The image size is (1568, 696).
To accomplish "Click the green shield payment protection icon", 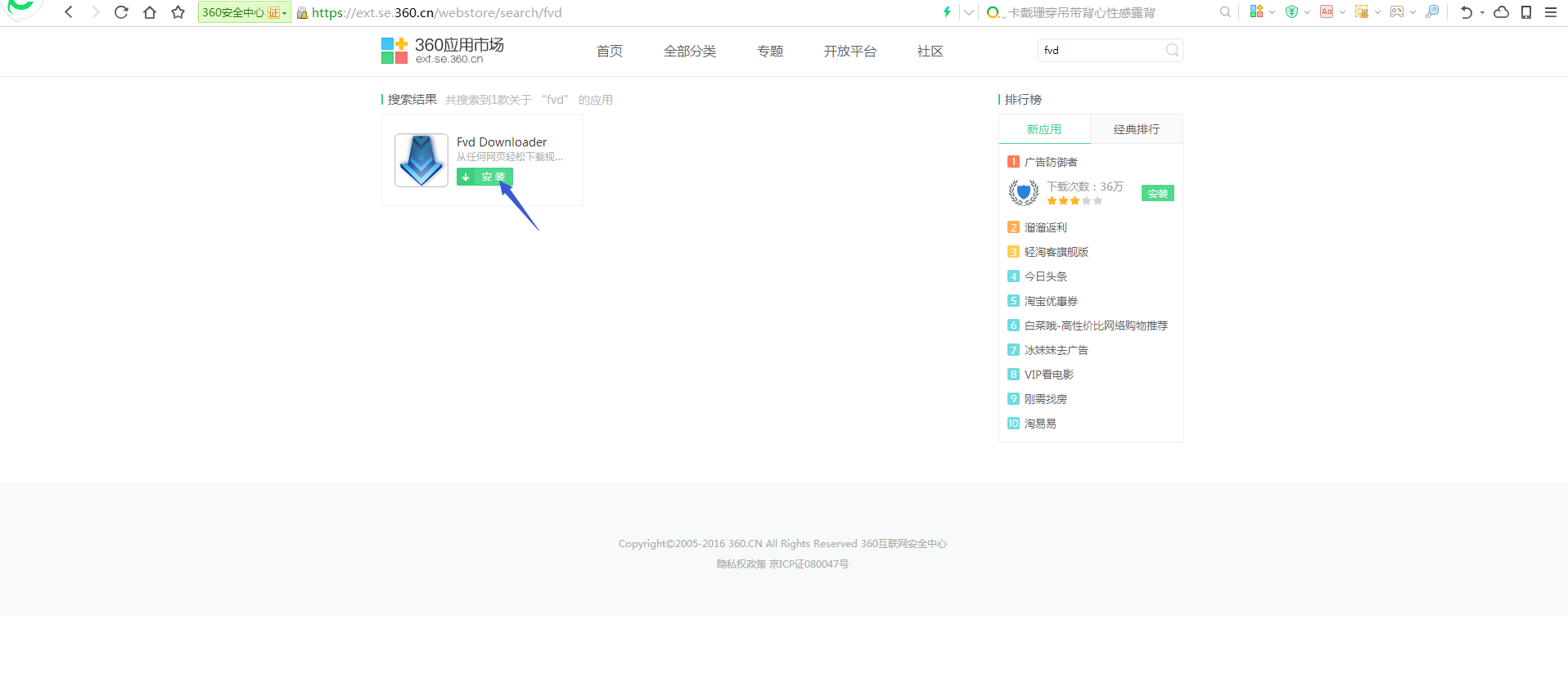I will (1291, 11).
